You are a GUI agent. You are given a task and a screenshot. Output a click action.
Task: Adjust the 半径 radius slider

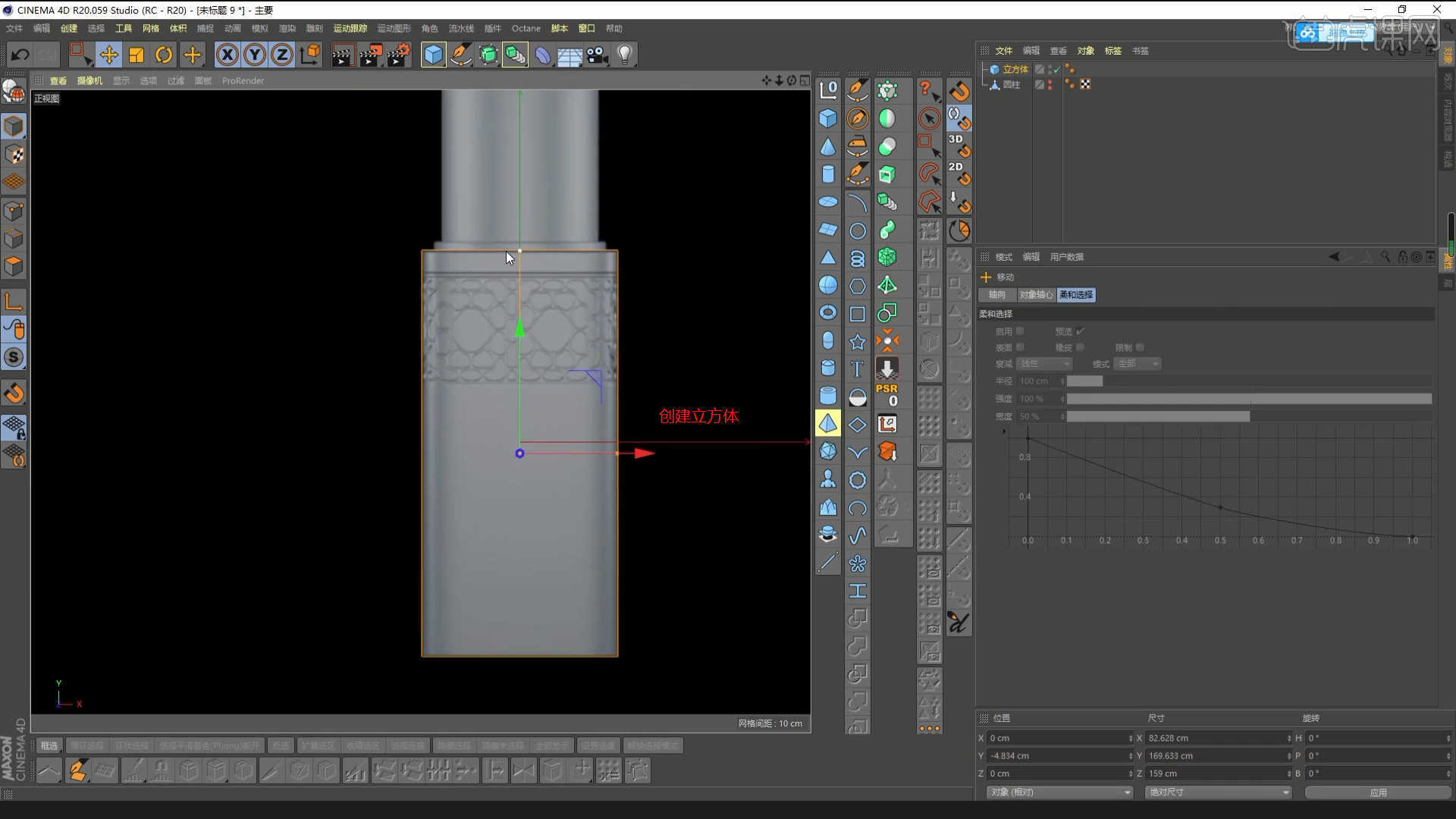pyautogui.click(x=1249, y=381)
